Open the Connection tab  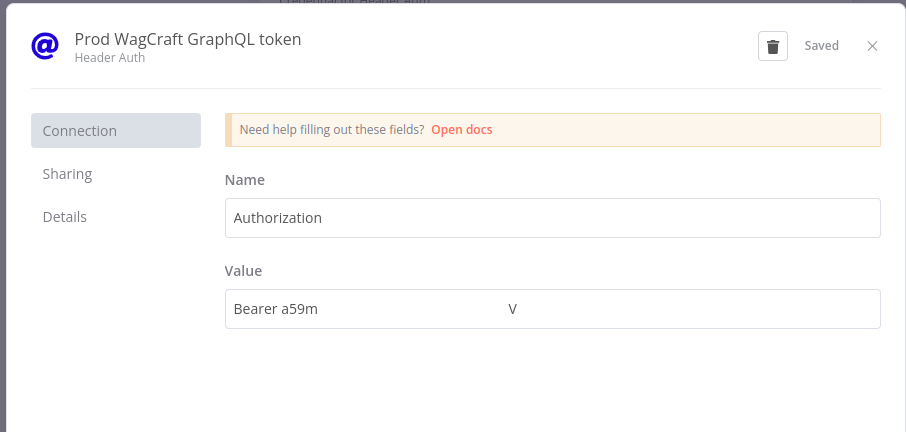(116, 131)
